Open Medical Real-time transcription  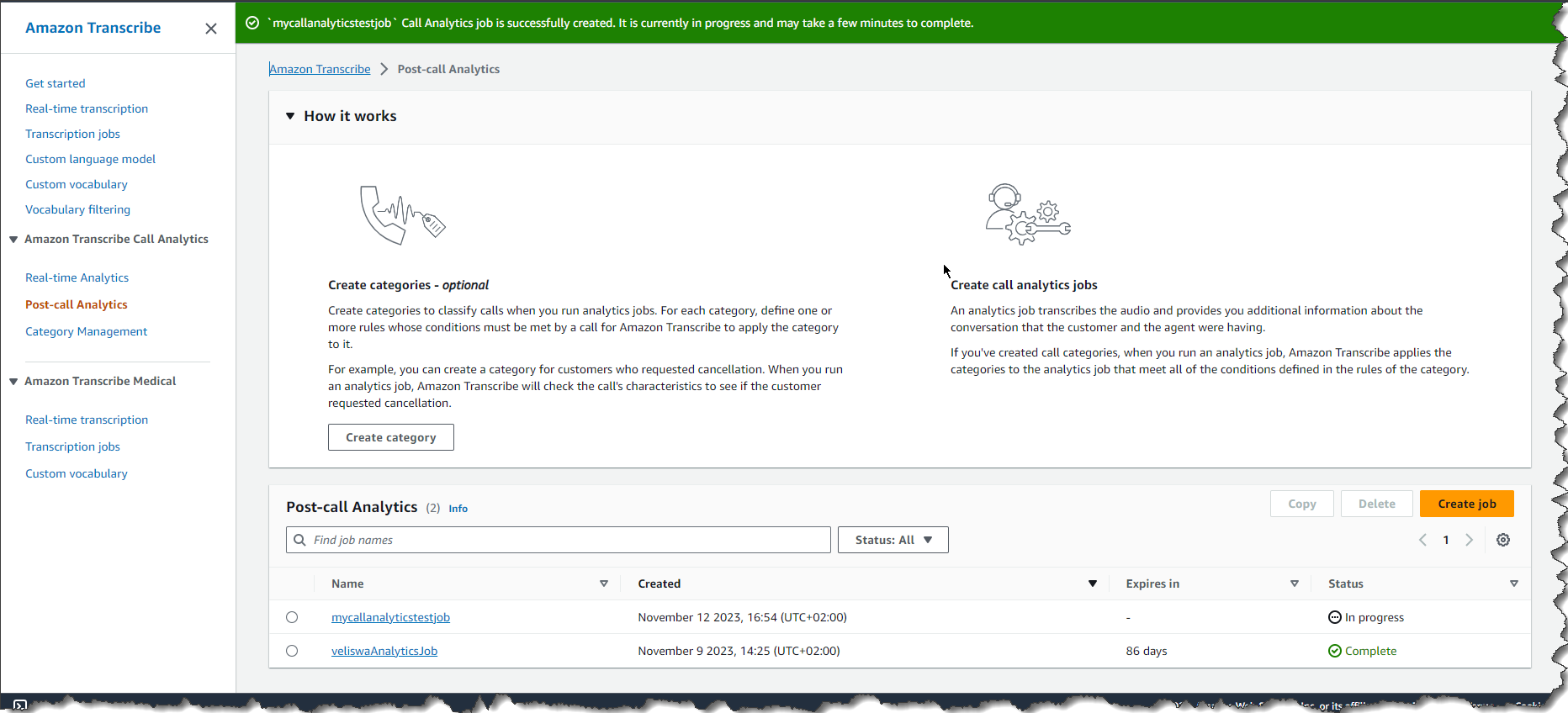point(87,420)
